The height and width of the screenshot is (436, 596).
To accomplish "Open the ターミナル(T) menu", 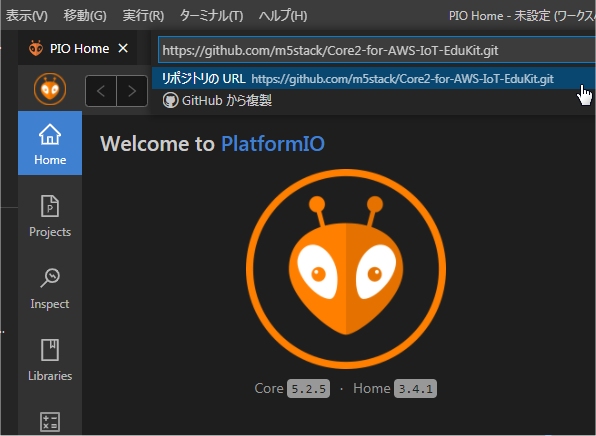I will (x=211, y=16).
